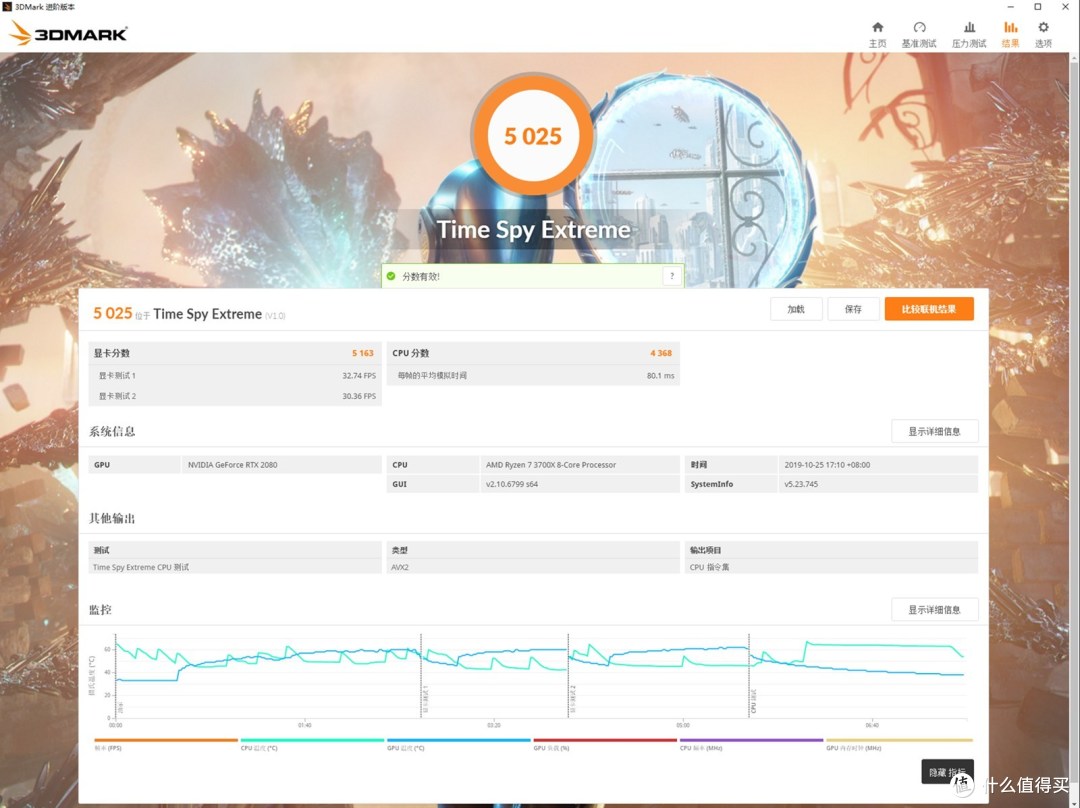1080x808 pixels.
Task: Toggle the GPU 温度 (°C) blue legend
Action: (459, 745)
